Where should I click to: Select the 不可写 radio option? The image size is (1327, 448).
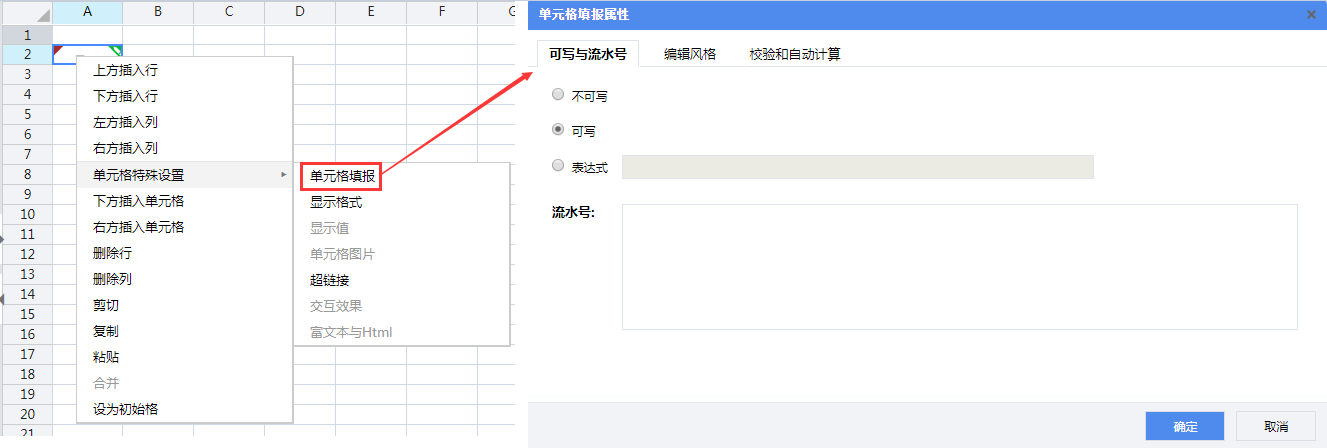[x=558, y=96]
